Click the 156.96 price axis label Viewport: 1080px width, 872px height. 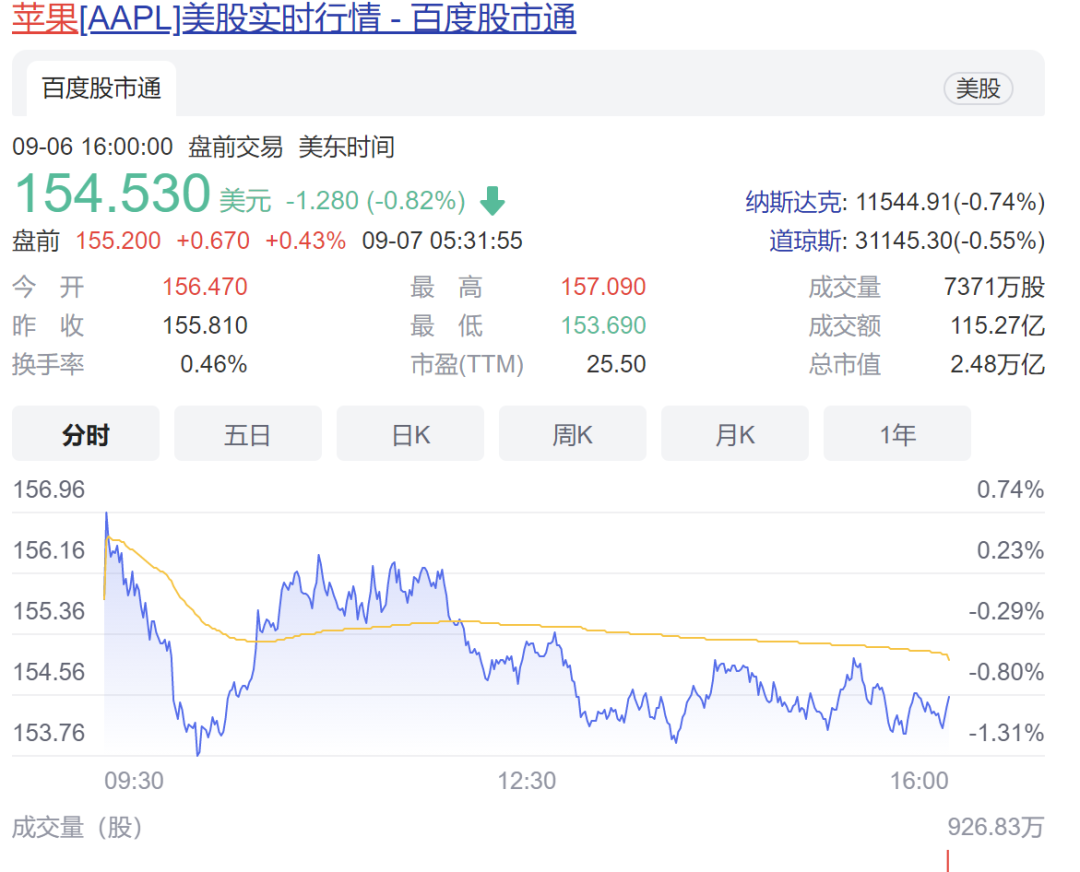[46, 490]
